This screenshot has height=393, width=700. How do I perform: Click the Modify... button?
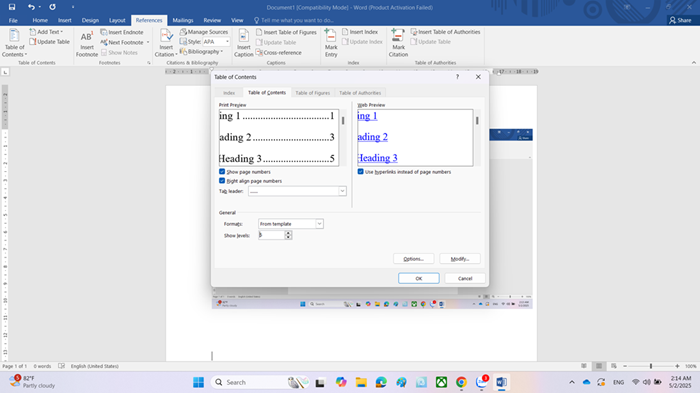(460, 259)
